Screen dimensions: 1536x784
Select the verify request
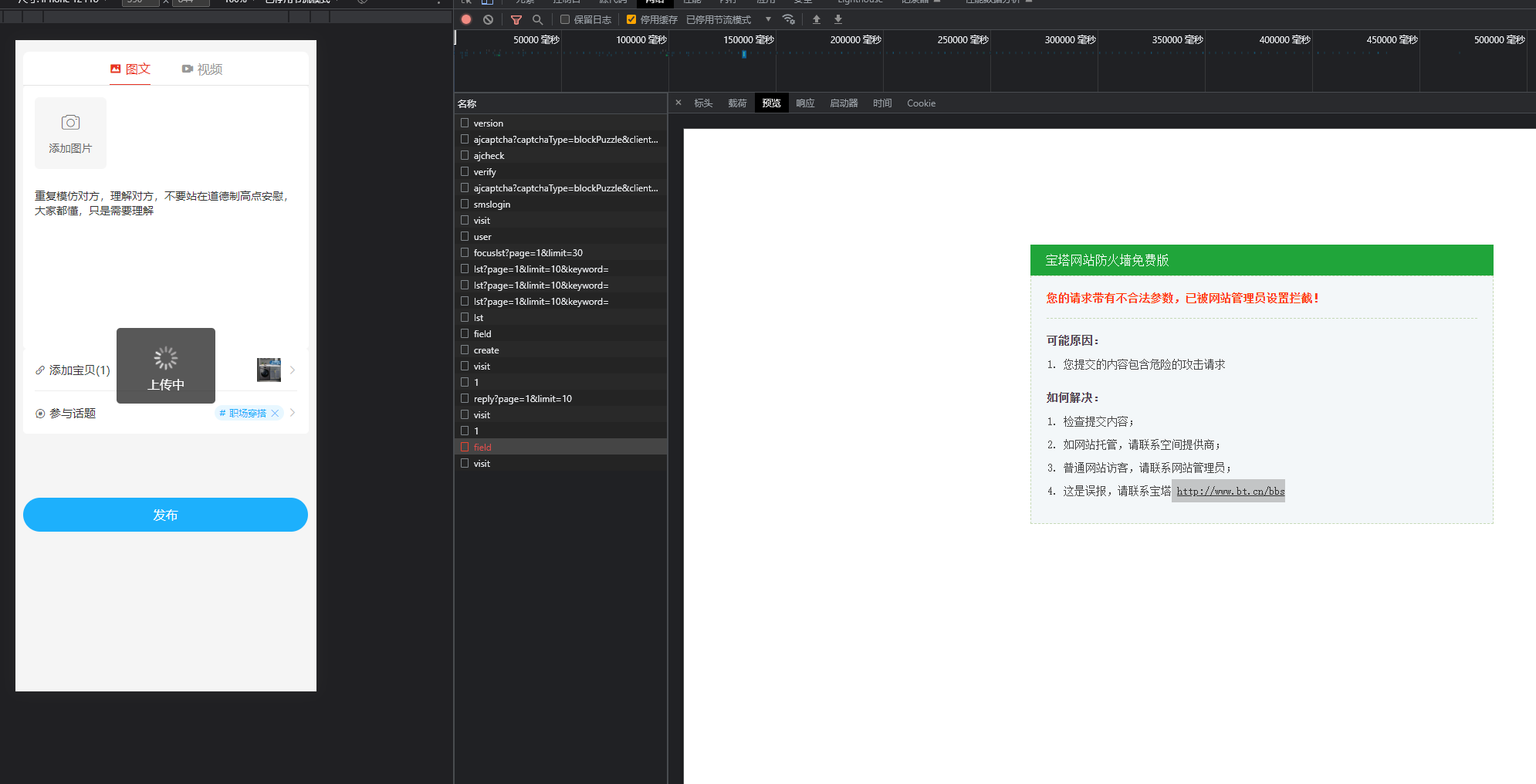(560, 171)
